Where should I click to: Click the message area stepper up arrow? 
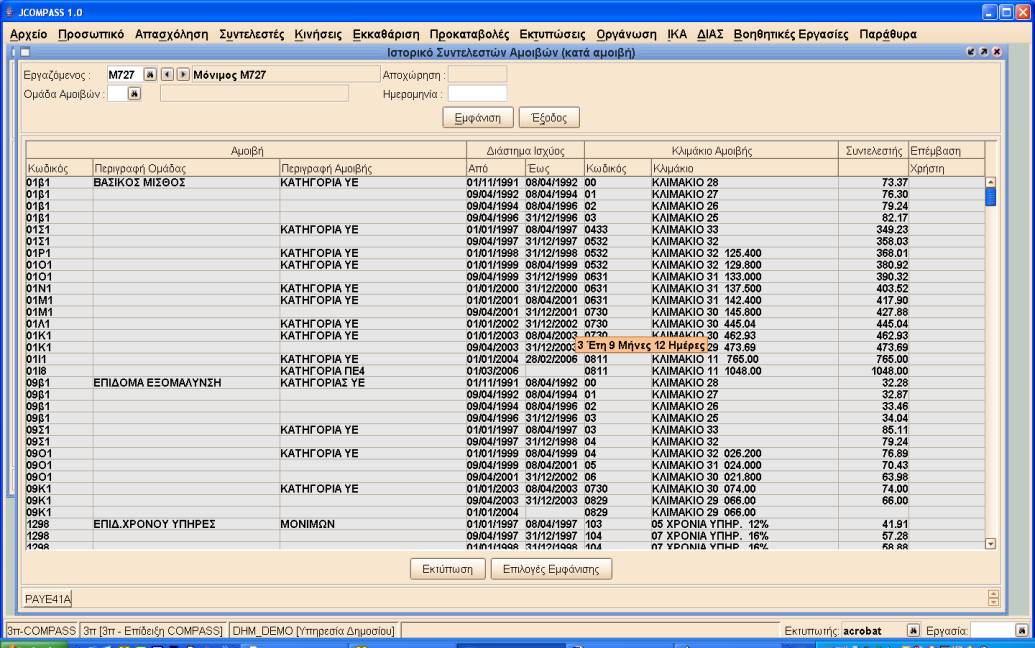point(993,595)
